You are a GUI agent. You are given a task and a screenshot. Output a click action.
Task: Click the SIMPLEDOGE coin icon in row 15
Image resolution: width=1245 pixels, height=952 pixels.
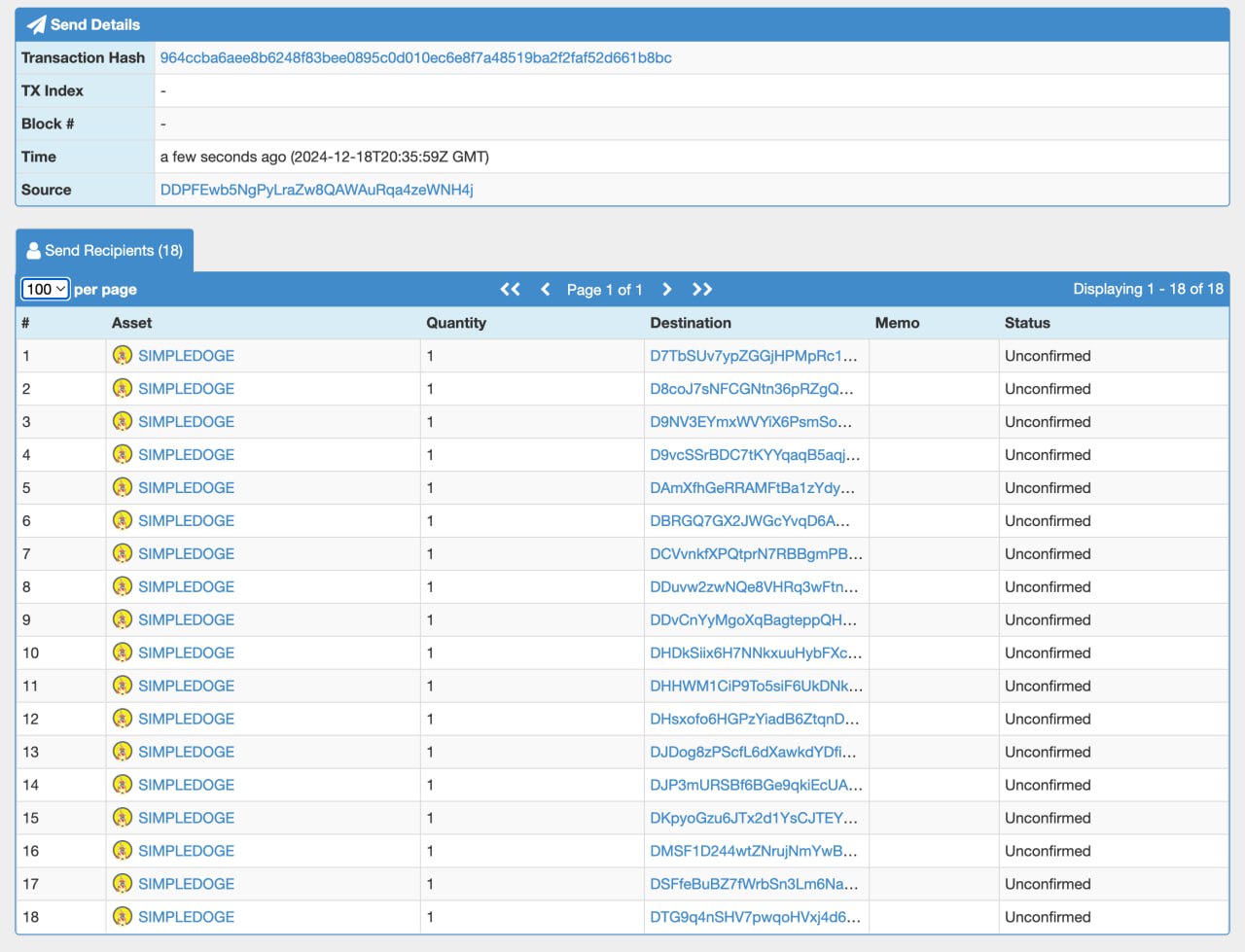coord(123,818)
